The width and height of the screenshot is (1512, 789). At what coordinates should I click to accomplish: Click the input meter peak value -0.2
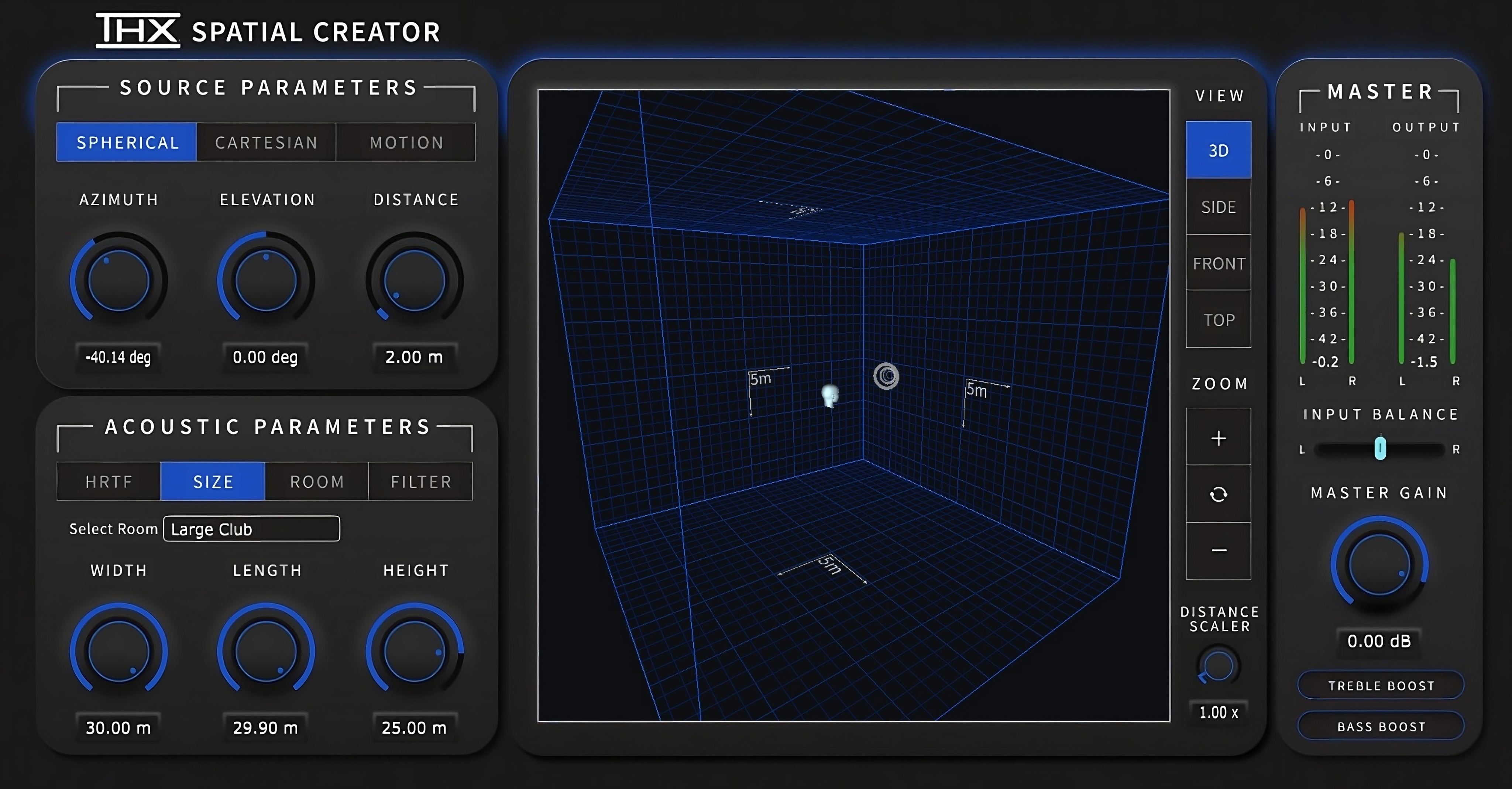[x=1325, y=361]
